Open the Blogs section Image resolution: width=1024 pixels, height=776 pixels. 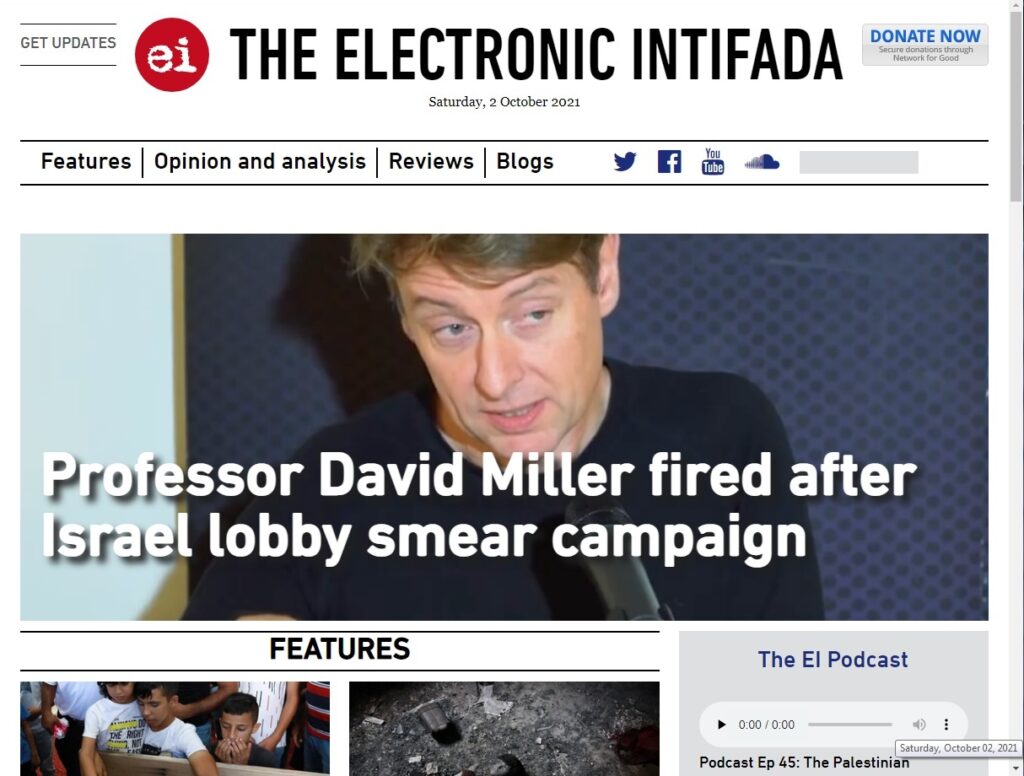click(524, 161)
